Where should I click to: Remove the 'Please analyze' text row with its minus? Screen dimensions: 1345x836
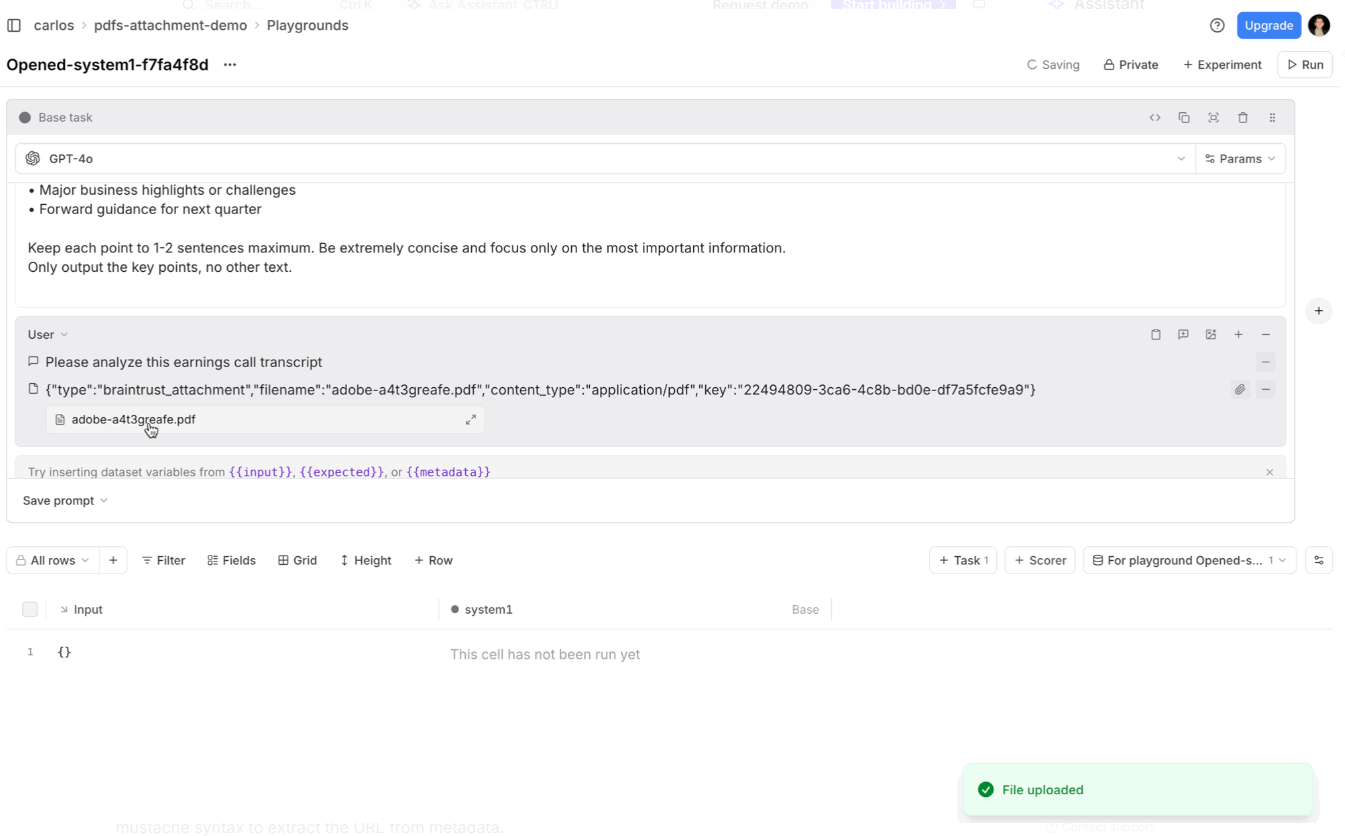[x=1266, y=362]
